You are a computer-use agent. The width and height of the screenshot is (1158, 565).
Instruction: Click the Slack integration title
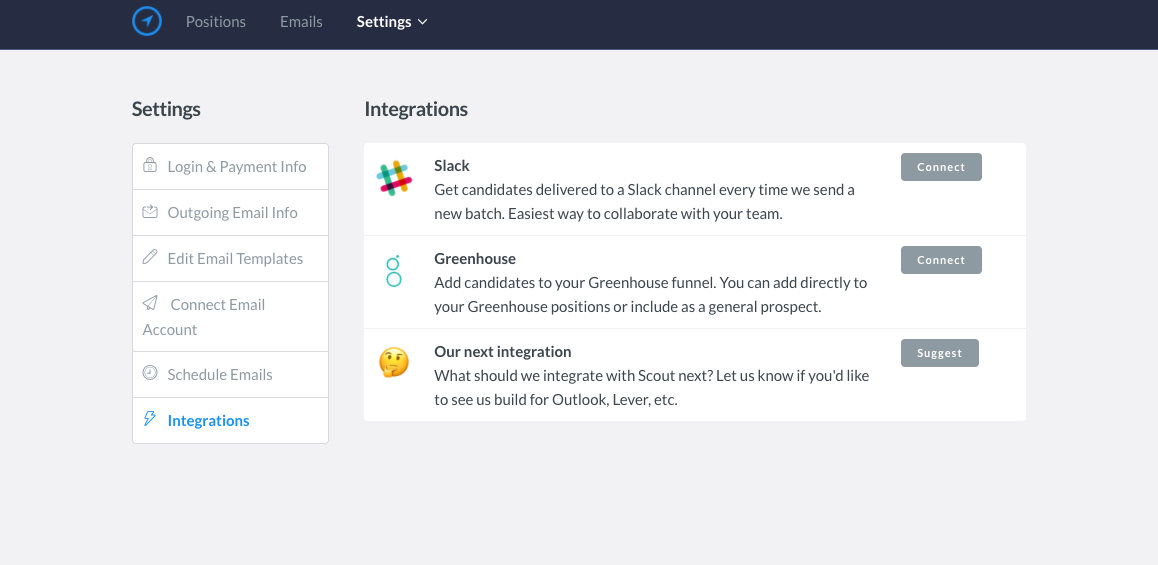point(452,165)
